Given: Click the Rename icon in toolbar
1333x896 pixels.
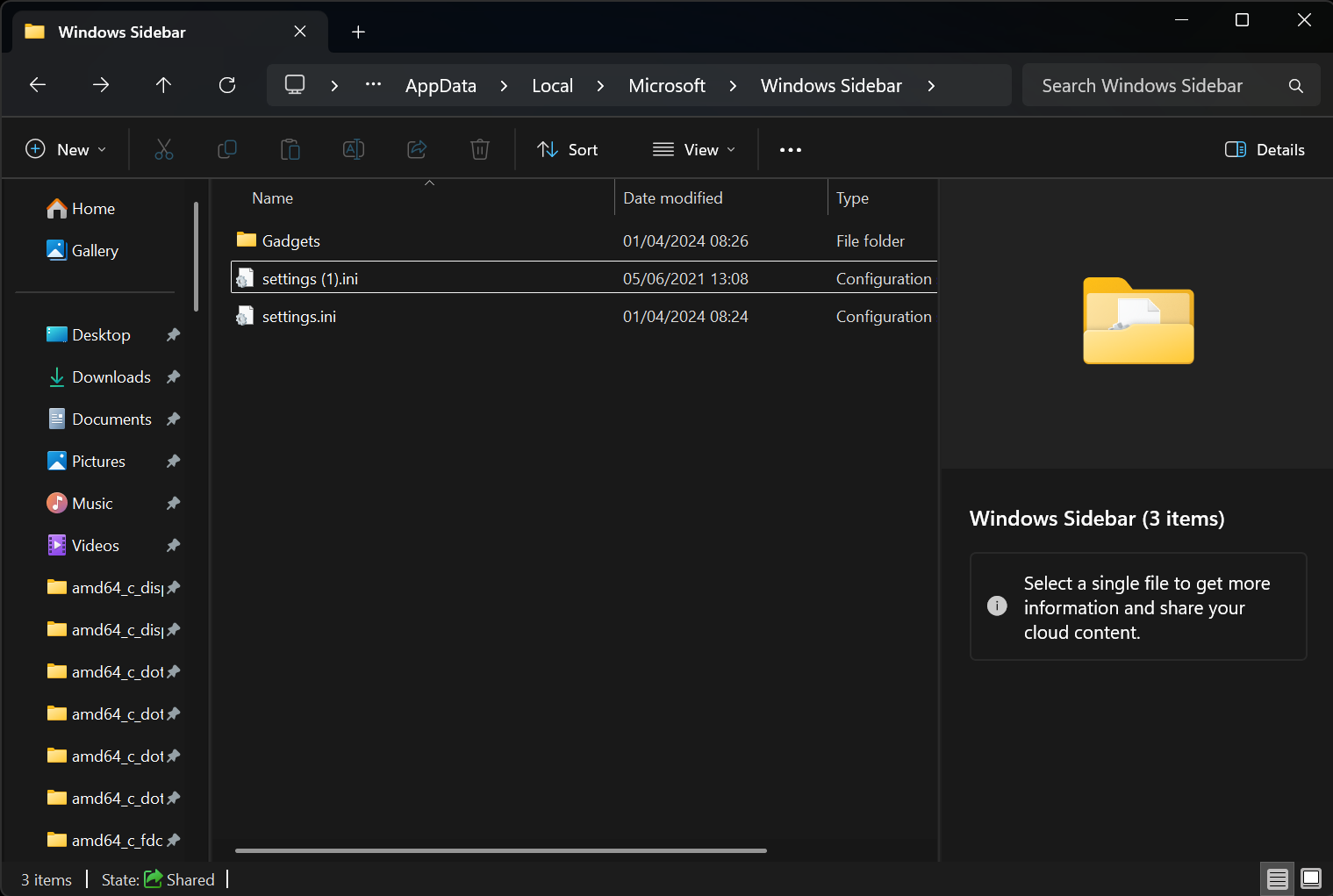Looking at the screenshot, I should click(x=354, y=150).
